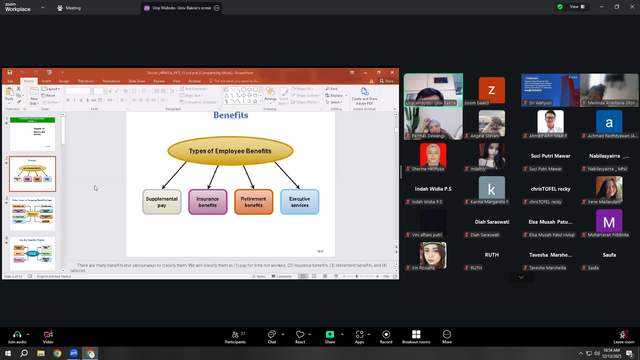This screenshot has height=360, width=640.
Task: Open the React heart icon
Action: 300,334
